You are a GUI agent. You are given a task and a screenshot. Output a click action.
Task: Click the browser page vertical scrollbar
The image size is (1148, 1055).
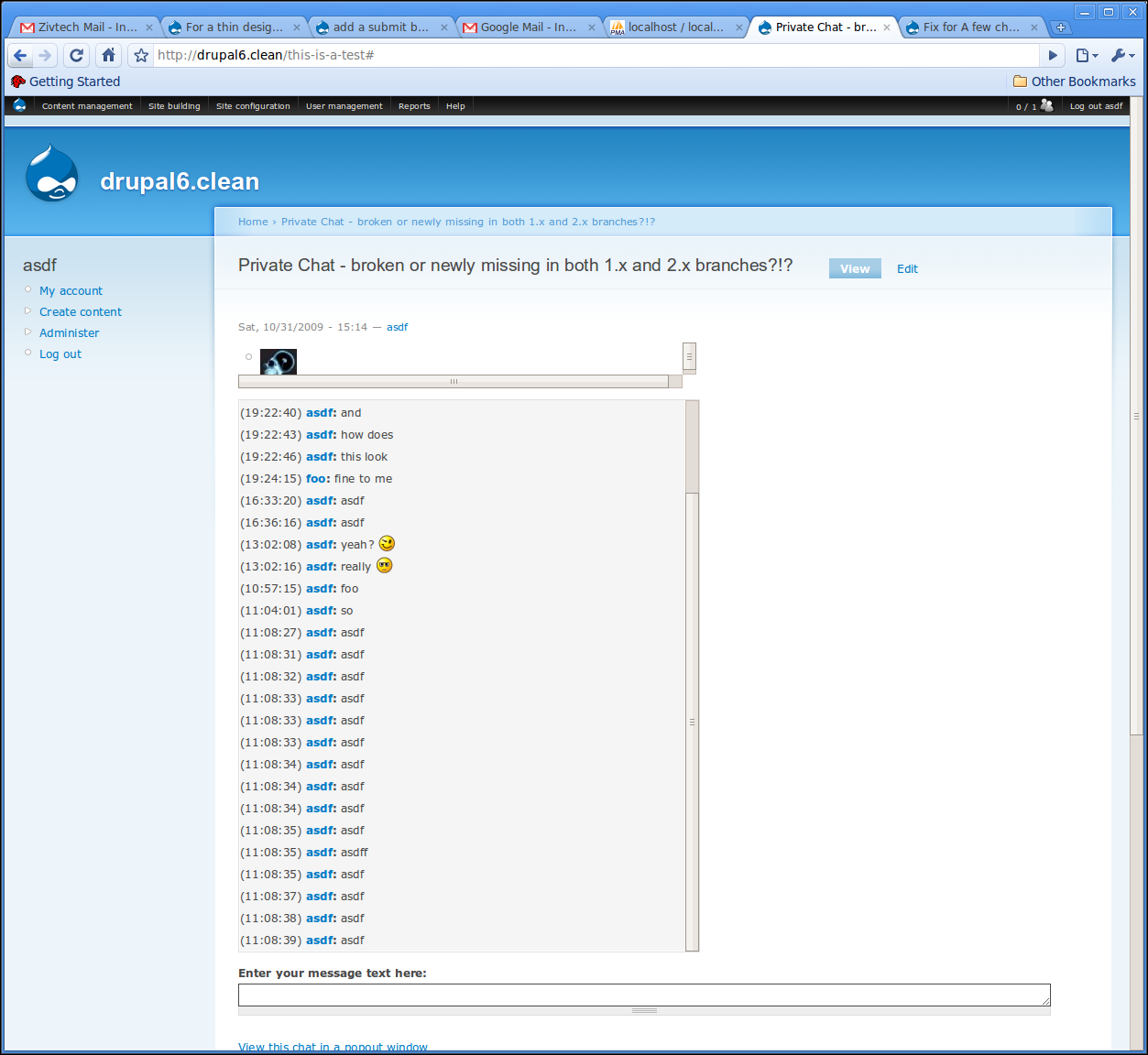click(x=1136, y=416)
